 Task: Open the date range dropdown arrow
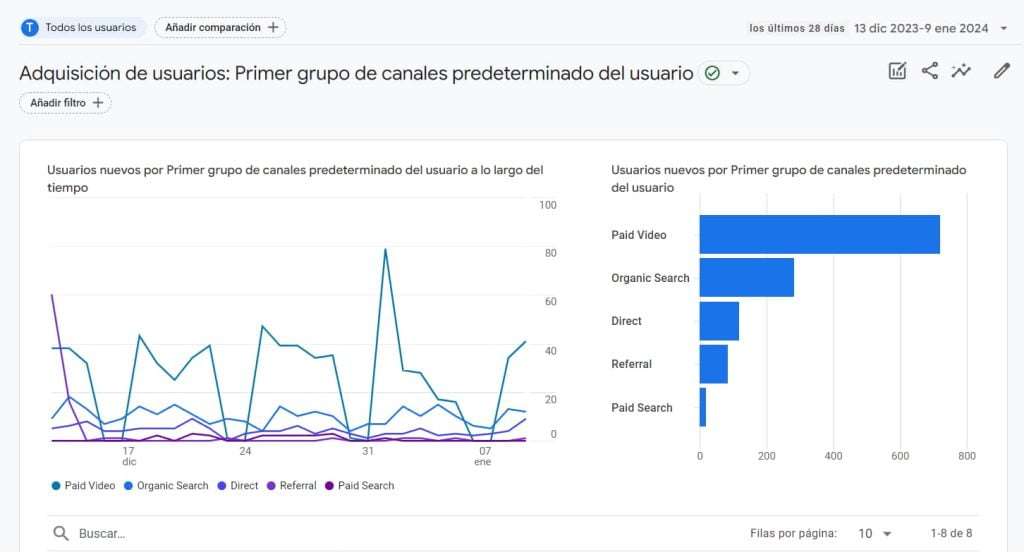(x=1004, y=28)
